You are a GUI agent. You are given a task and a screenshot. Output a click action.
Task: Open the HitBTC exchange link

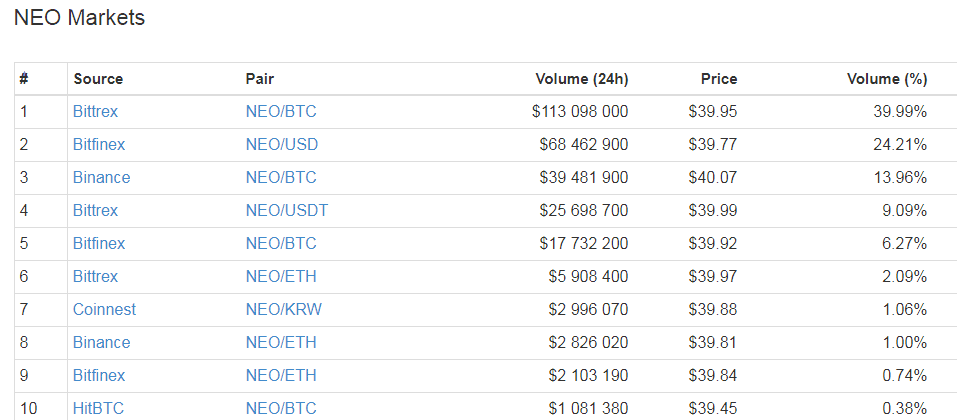pos(98,408)
